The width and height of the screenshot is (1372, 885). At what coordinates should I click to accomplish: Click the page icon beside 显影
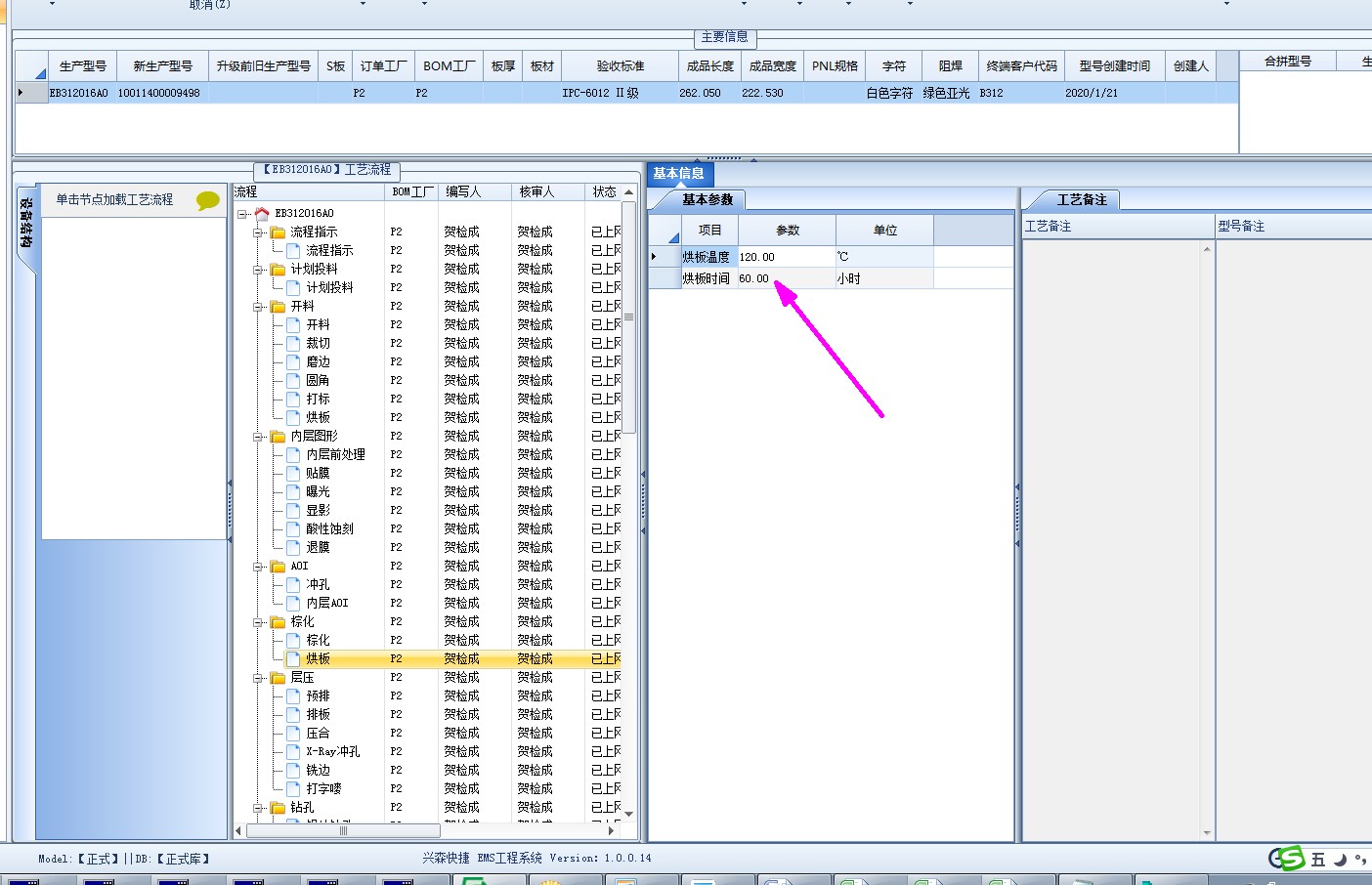pos(293,510)
